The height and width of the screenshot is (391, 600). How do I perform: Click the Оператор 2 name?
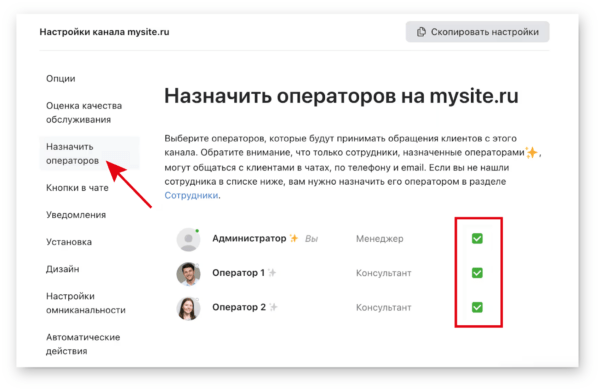click(239, 307)
